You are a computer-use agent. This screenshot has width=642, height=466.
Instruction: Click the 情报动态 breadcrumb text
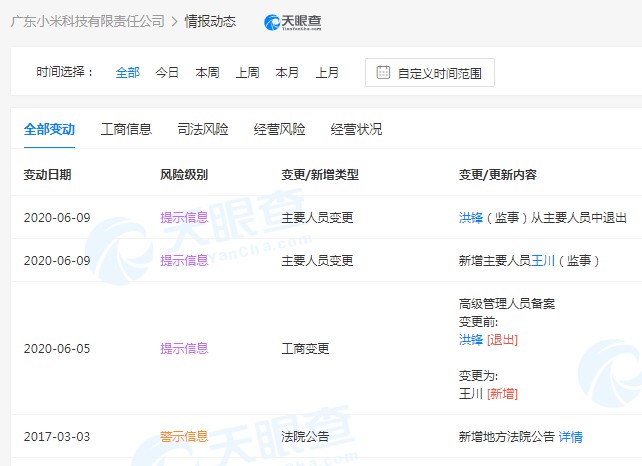(210, 21)
